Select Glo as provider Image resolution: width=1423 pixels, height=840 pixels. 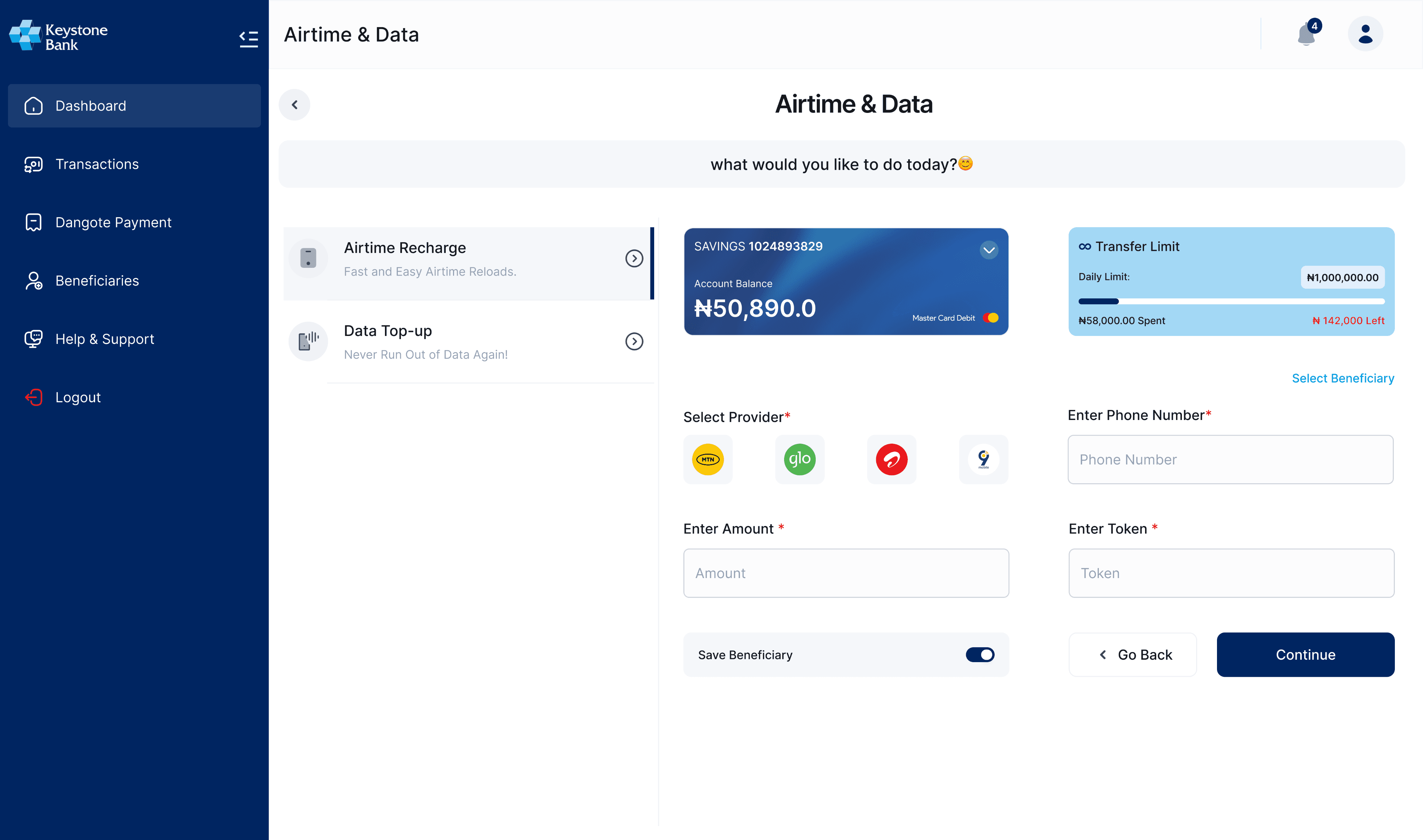[799, 459]
